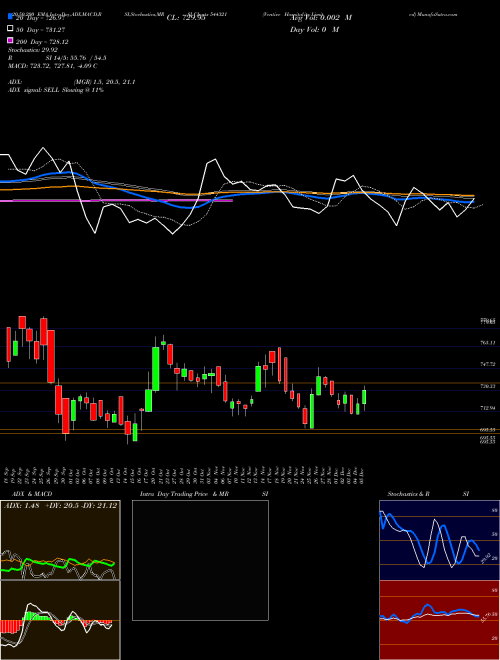500x660 pixels.
Task: Click the tall green candle near 20 Oct
Action: 156,369
